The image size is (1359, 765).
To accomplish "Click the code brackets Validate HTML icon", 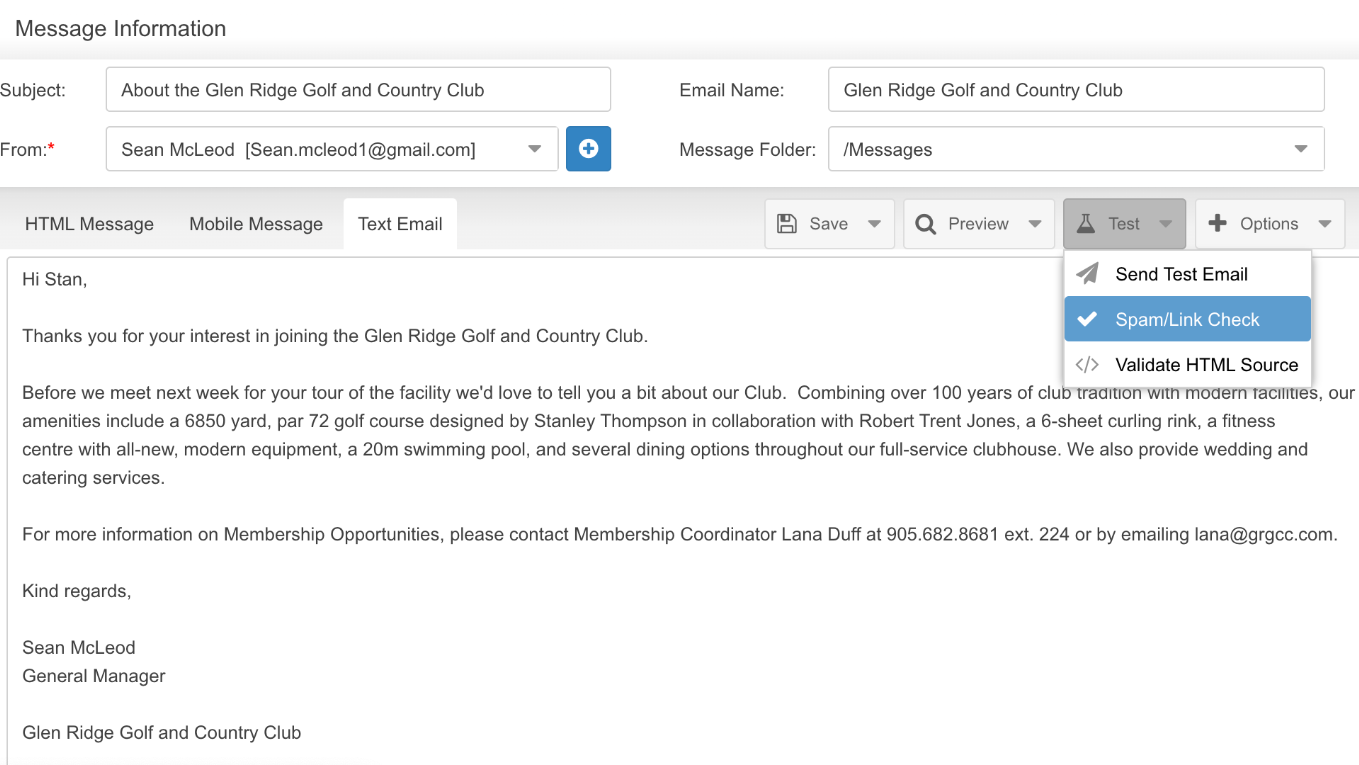I will click(1087, 365).
